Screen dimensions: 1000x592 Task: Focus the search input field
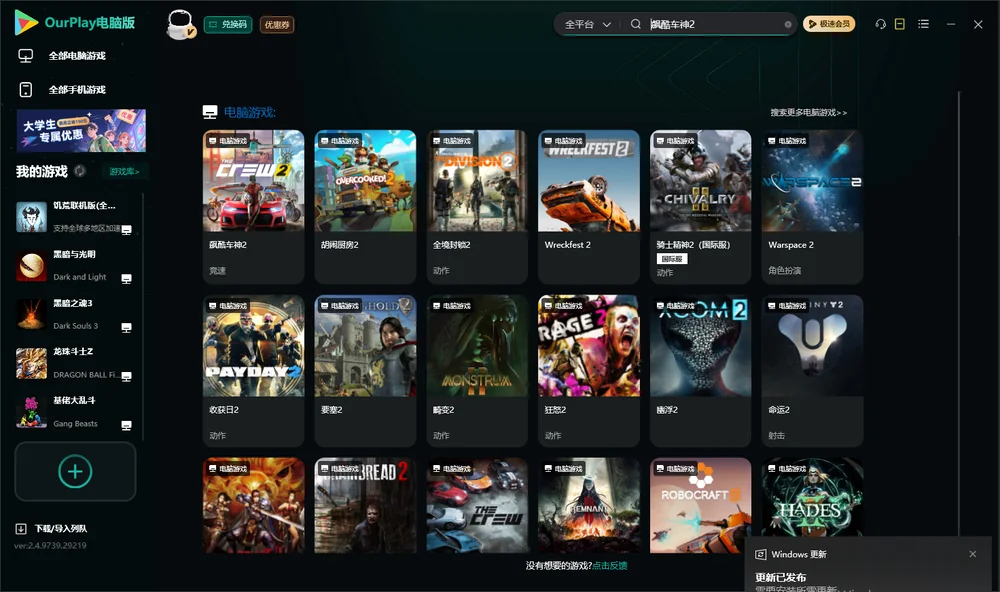coord(714,24)
